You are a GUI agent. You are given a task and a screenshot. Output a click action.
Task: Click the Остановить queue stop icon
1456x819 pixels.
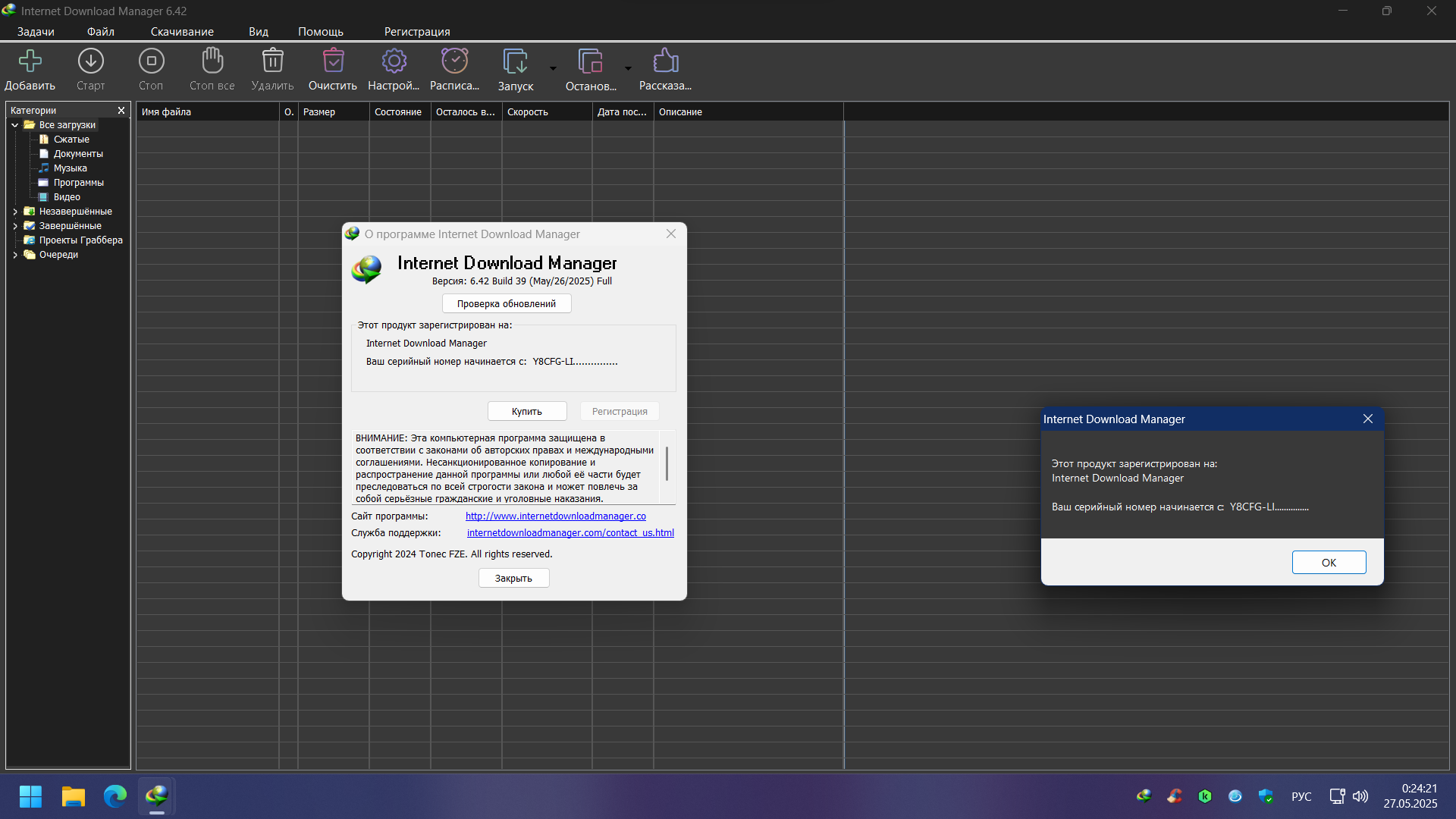[x=591, y=61]
